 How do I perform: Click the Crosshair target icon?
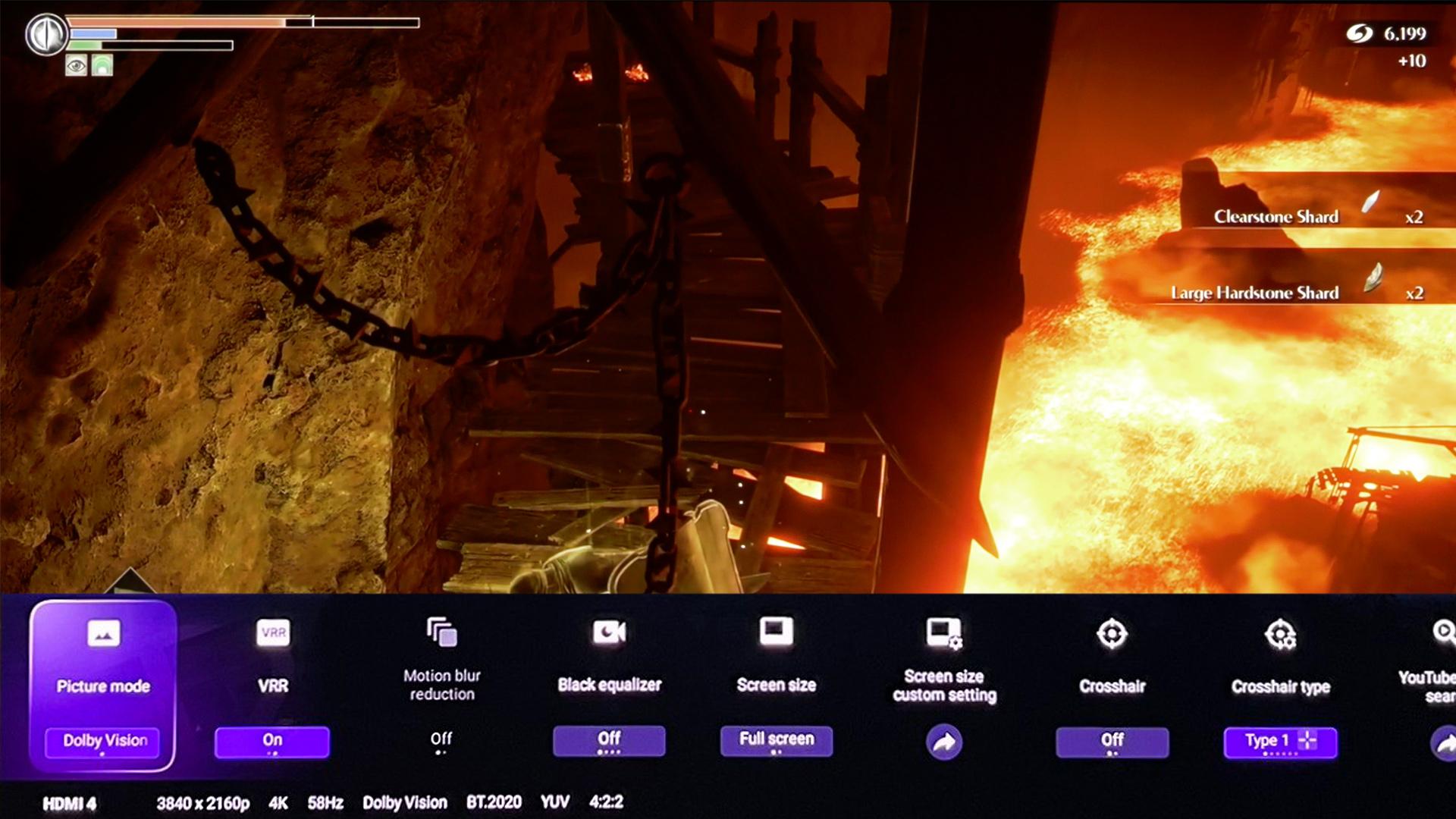(x=1112, y=634)
